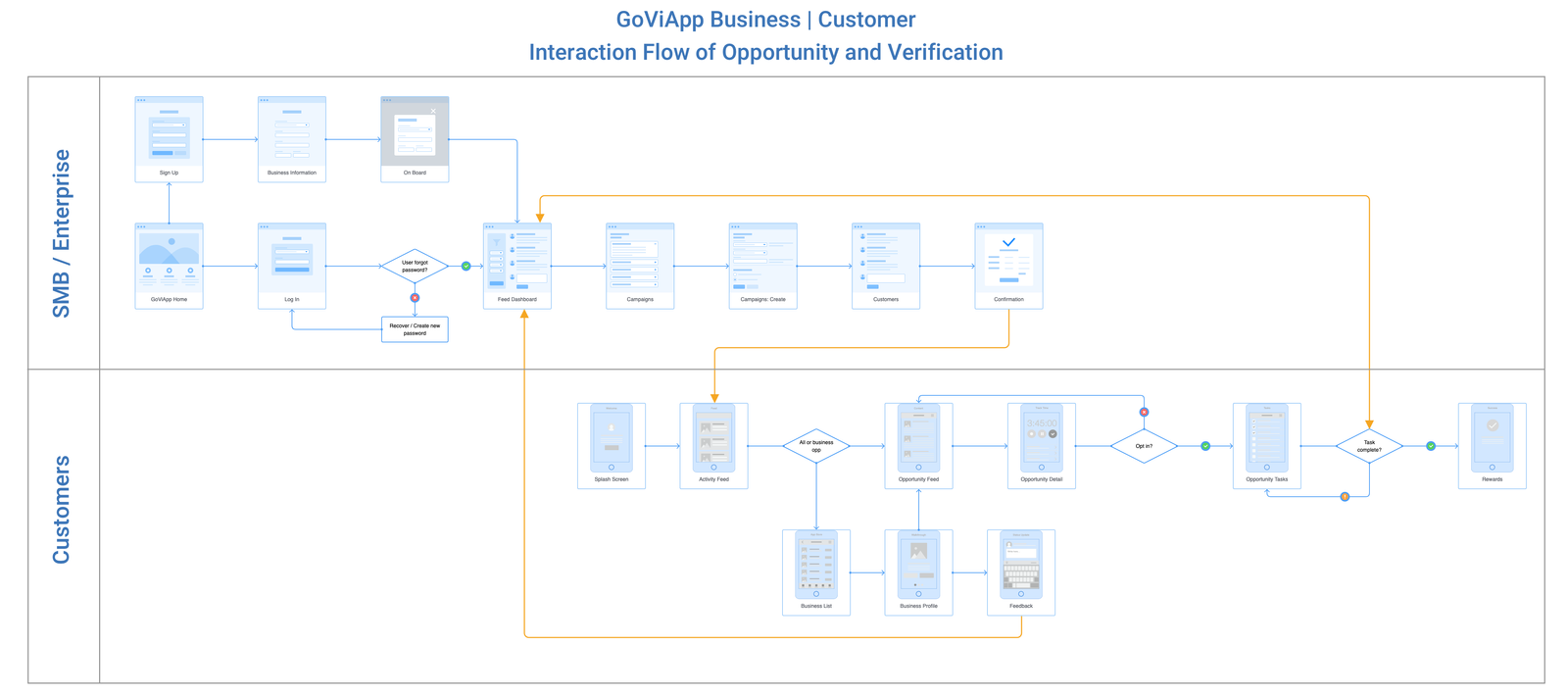Click the green check after Opt in
This screenshot has height=695, width=1568.
1205,446
